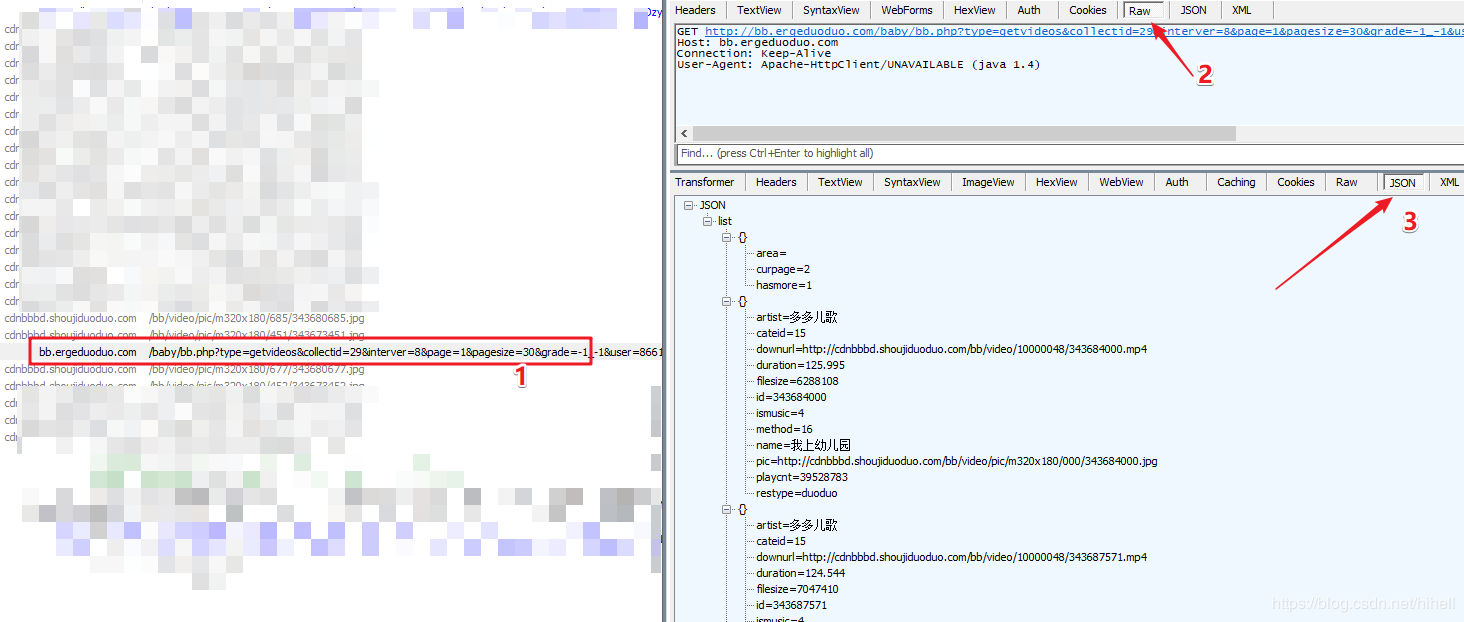Viewport: 1464px width, 622px height.
Task: Collapse the object node with id=343687571
Action: click(726, 509)
